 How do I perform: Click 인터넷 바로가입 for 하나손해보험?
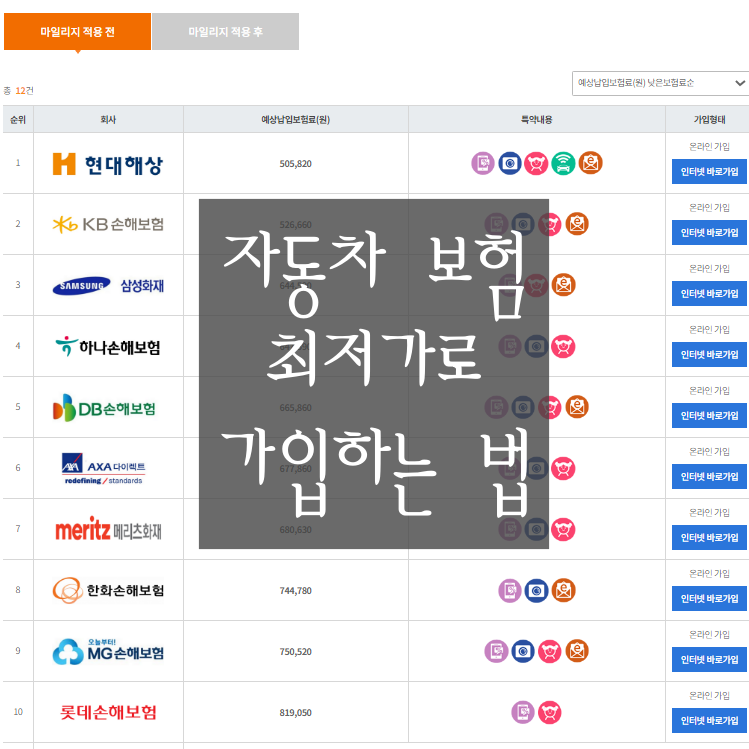click(709, 354)
